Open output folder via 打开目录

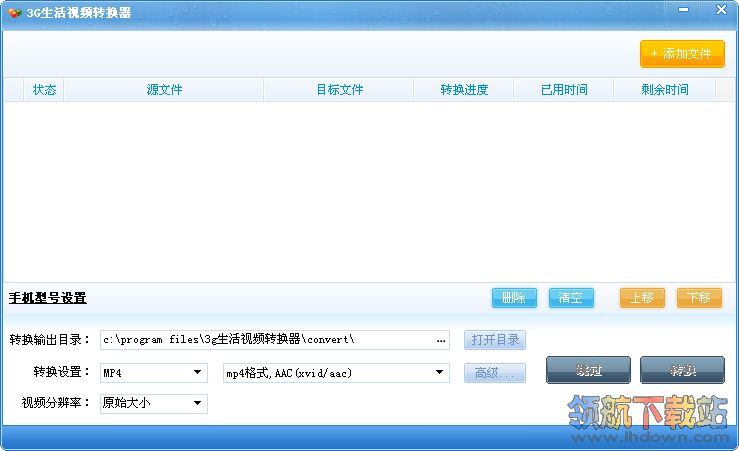[x=495, y=340]
